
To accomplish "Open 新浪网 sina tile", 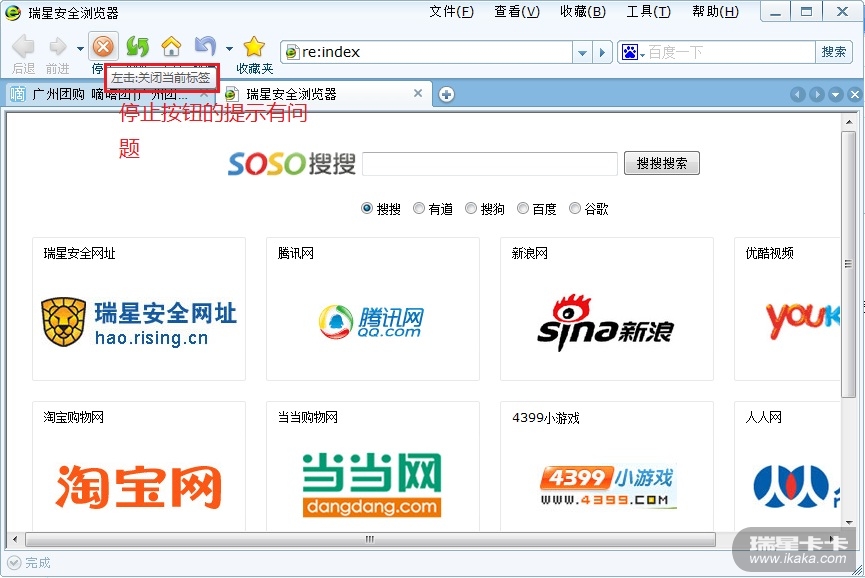I will (x=607, y=309).
